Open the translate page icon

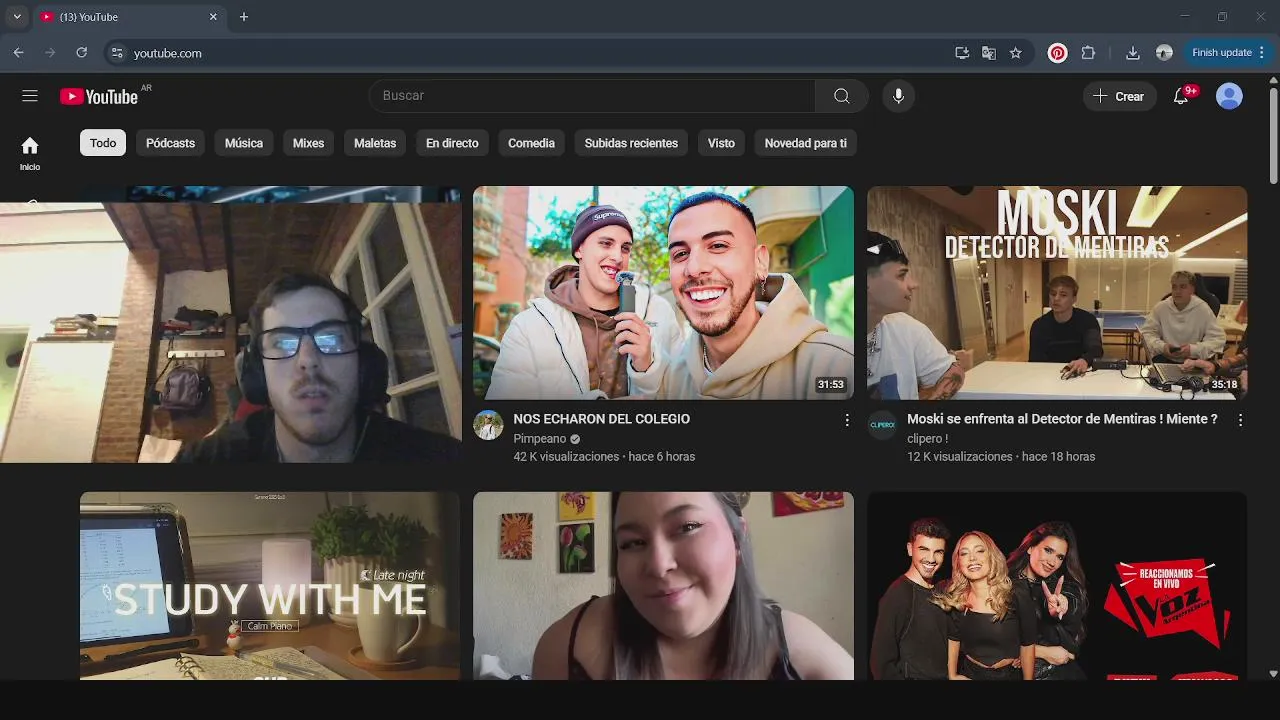[x=989, y=53]
